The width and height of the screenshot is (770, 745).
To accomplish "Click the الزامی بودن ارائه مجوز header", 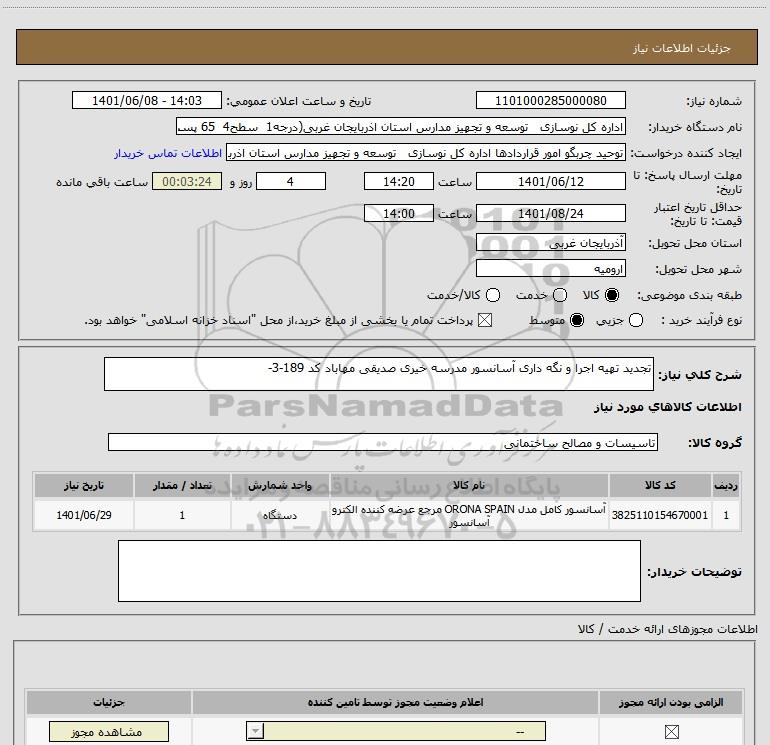I will pos(670,702).
